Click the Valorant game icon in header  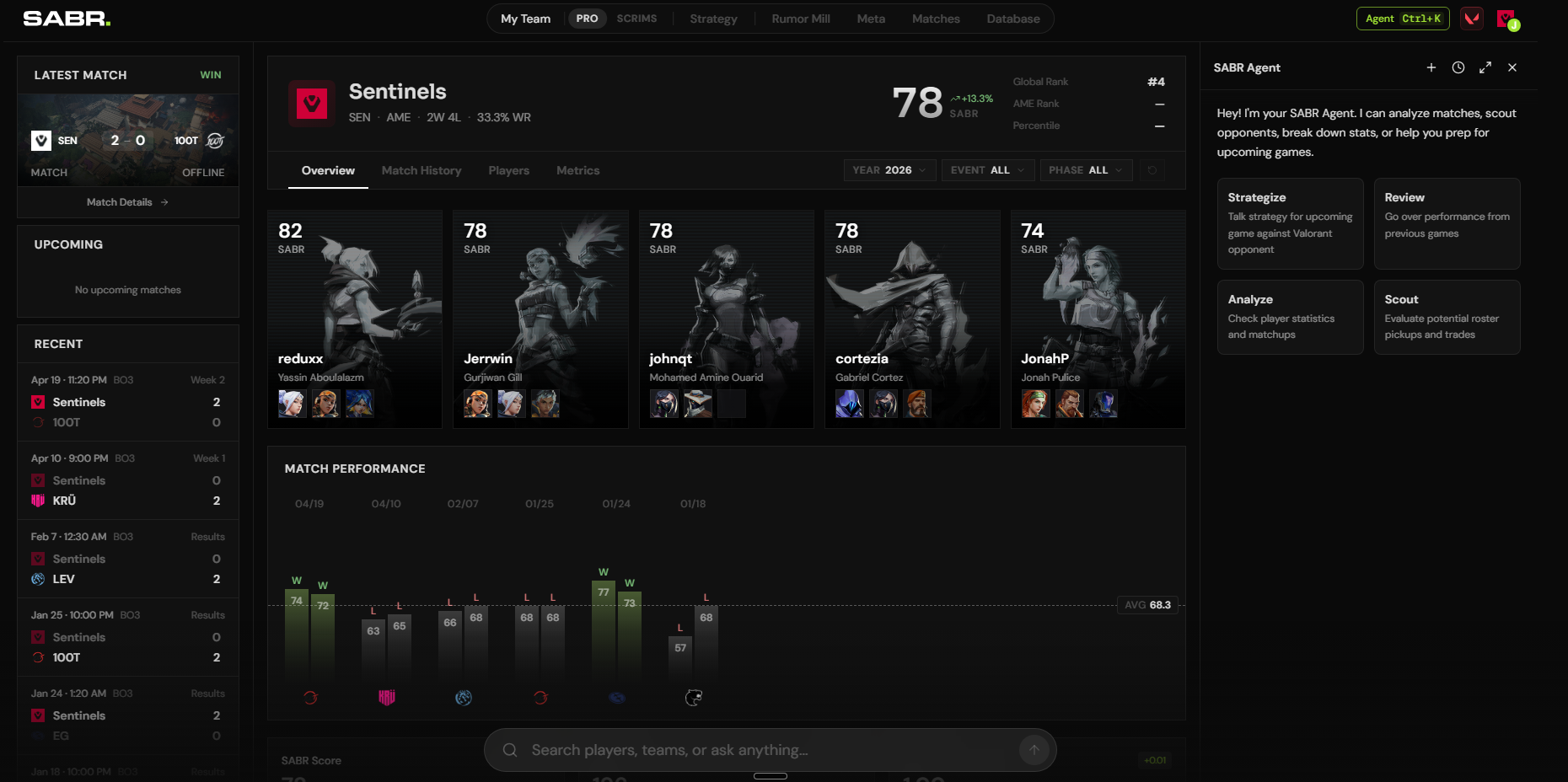1472,19
